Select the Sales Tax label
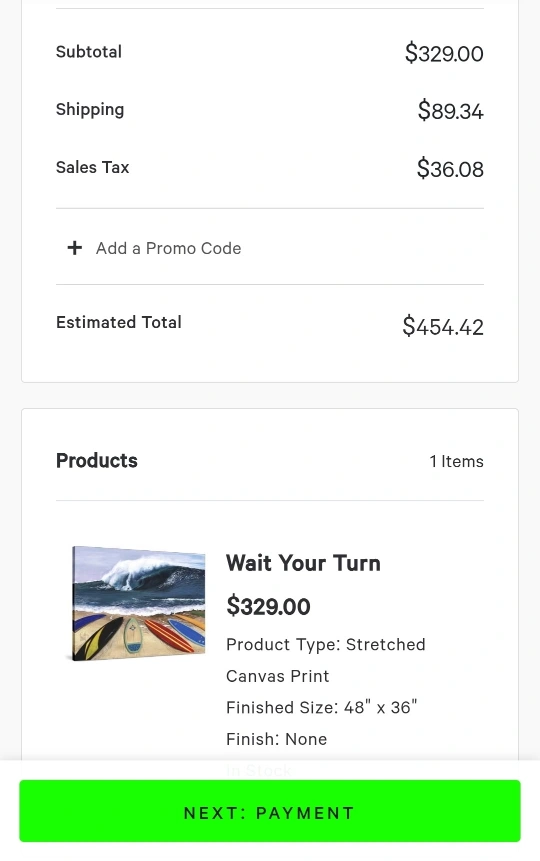 click(92, 167)
